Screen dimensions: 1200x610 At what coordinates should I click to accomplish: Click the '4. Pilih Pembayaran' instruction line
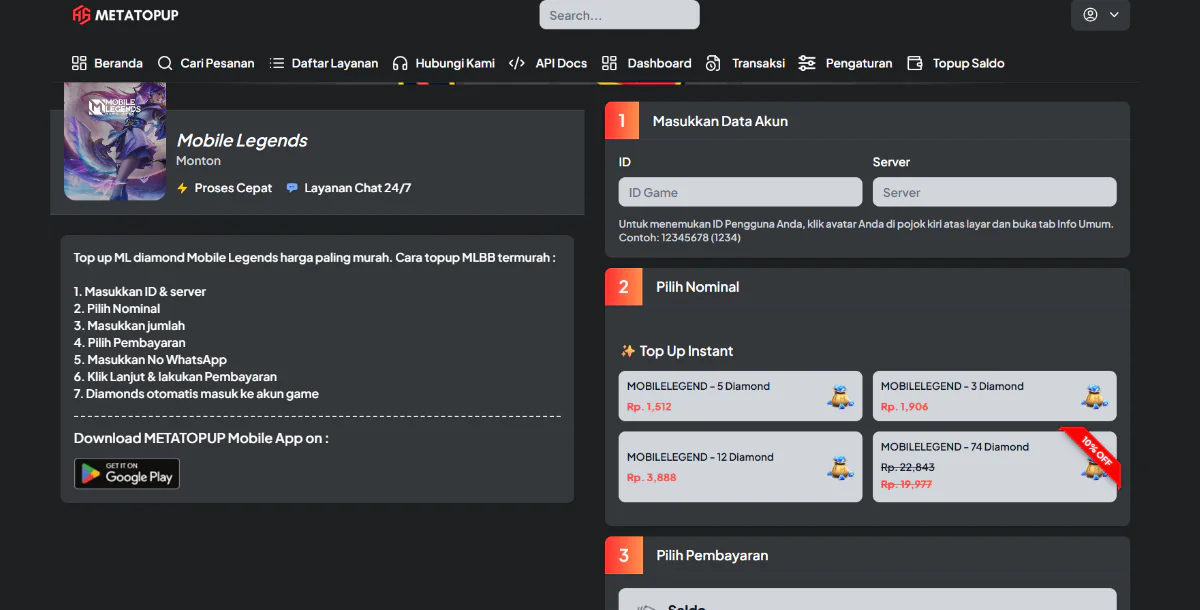(x=129, y=343)
